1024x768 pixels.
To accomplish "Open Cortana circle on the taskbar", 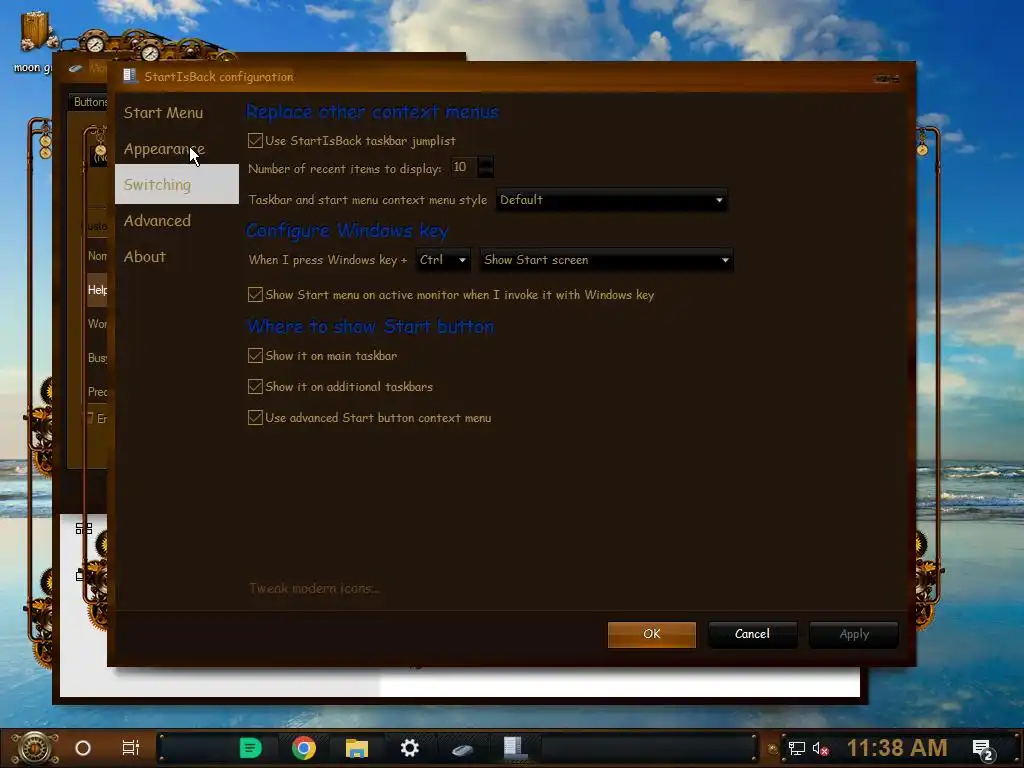I will pyautogui.click(x=83, y=748).
